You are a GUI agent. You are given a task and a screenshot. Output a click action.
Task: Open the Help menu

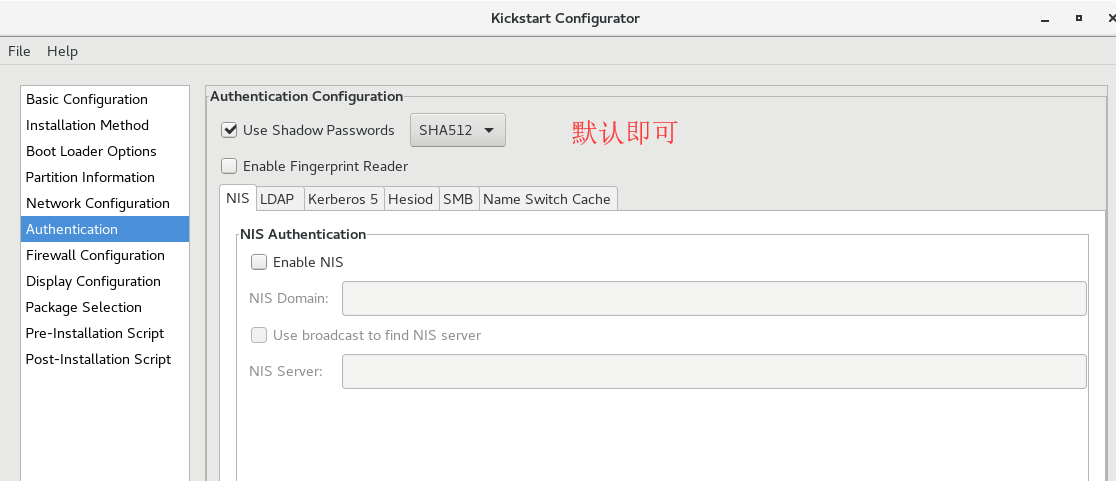[x=63, y=51]
